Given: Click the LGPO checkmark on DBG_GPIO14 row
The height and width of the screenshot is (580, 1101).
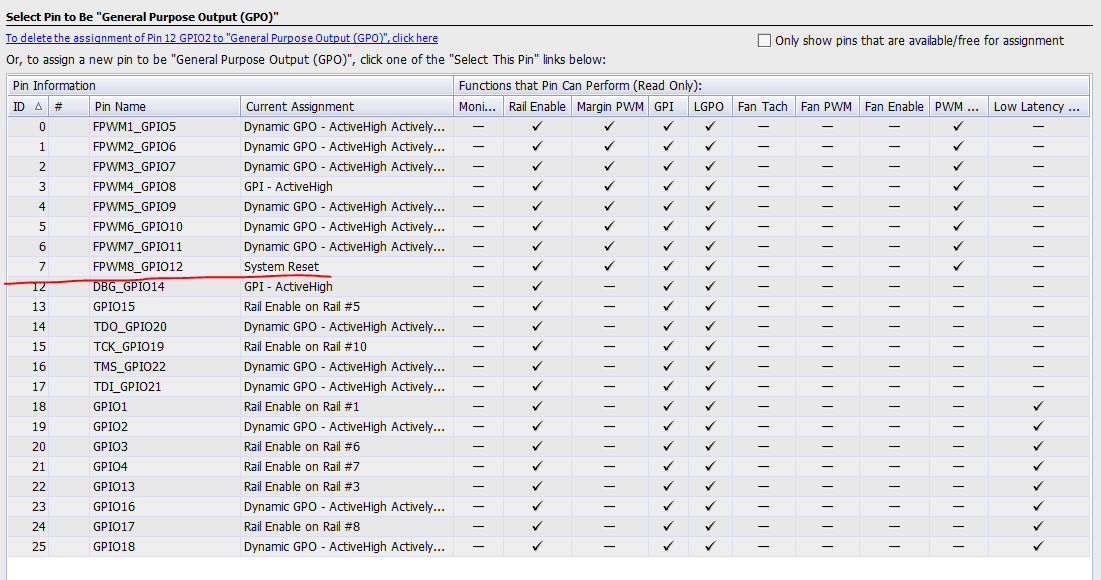Looking at the screenshot, I should (710, 286).
